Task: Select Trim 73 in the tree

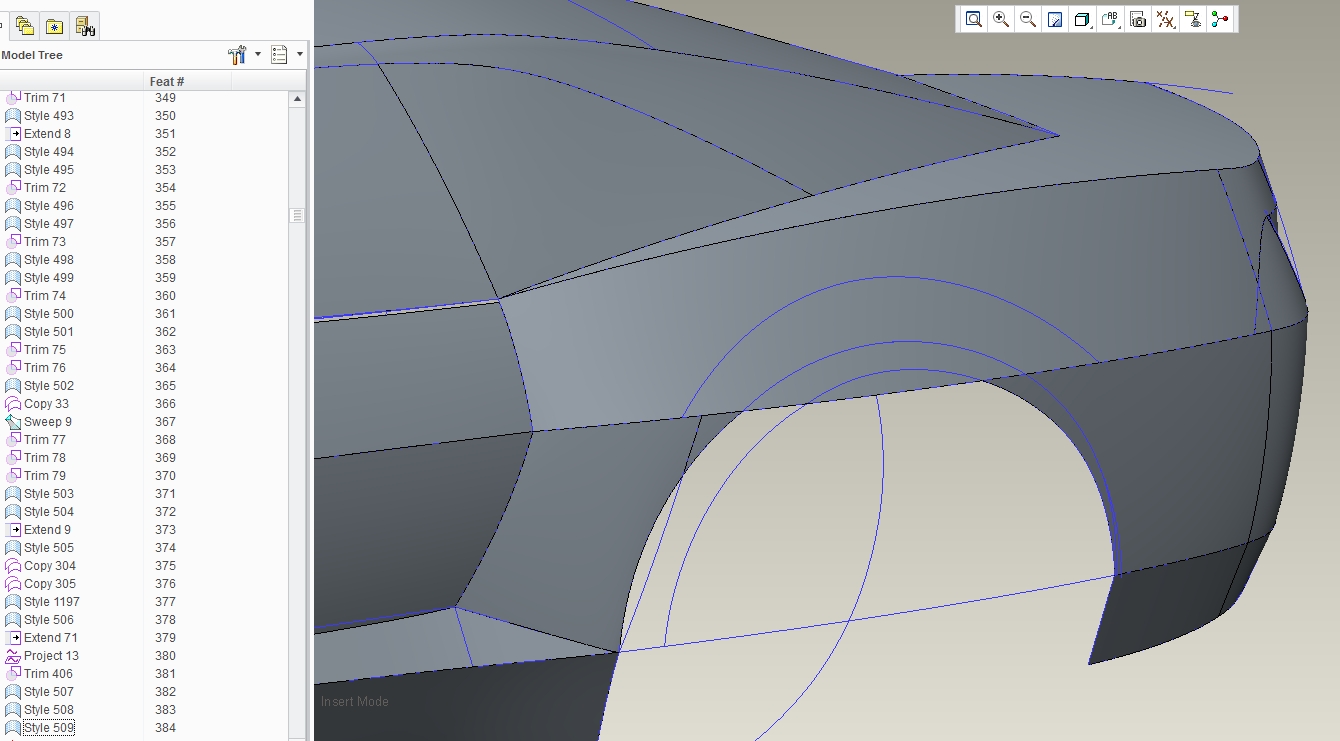Action: 45,242
